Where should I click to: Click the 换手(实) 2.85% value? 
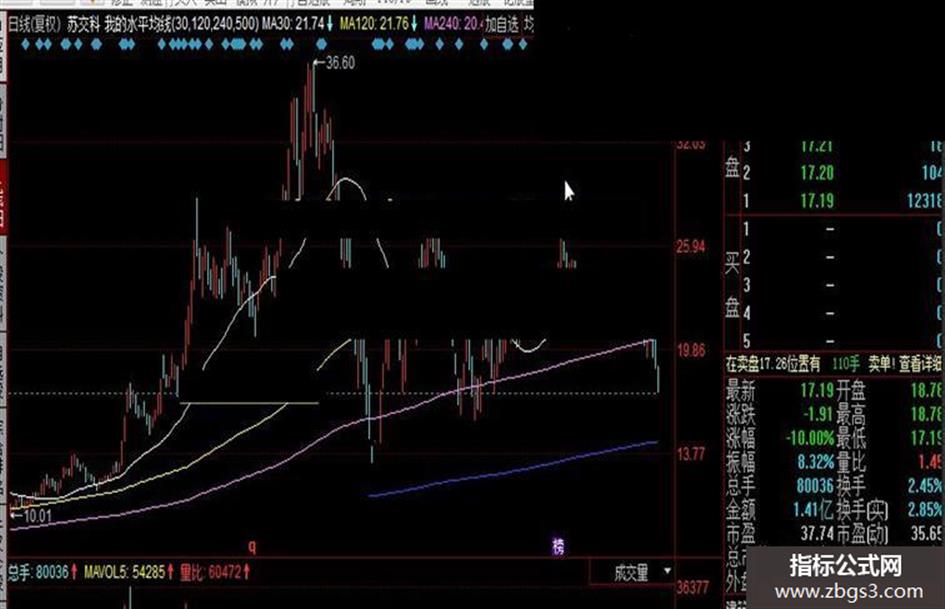[926, 510]
